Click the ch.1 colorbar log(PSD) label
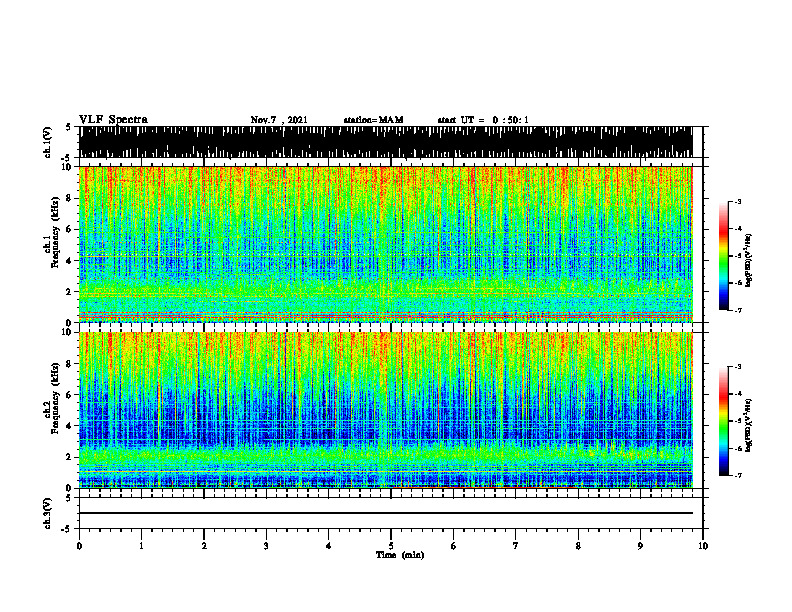Image resolution: width=792 pixels, height=612 pixels. 748,260
